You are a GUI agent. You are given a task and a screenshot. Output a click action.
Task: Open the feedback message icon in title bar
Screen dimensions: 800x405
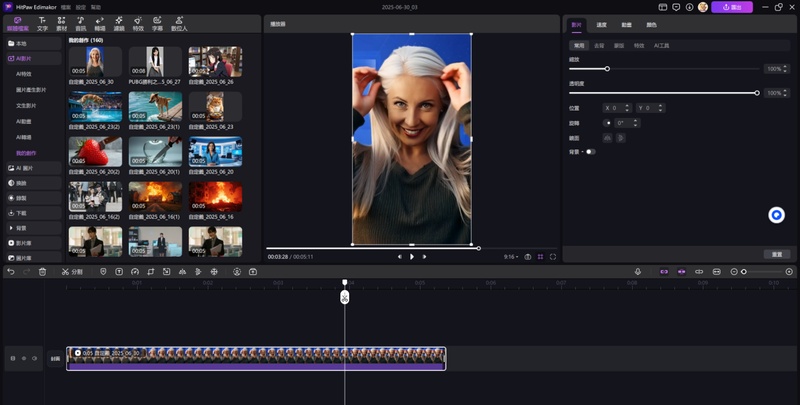[676, 7]
